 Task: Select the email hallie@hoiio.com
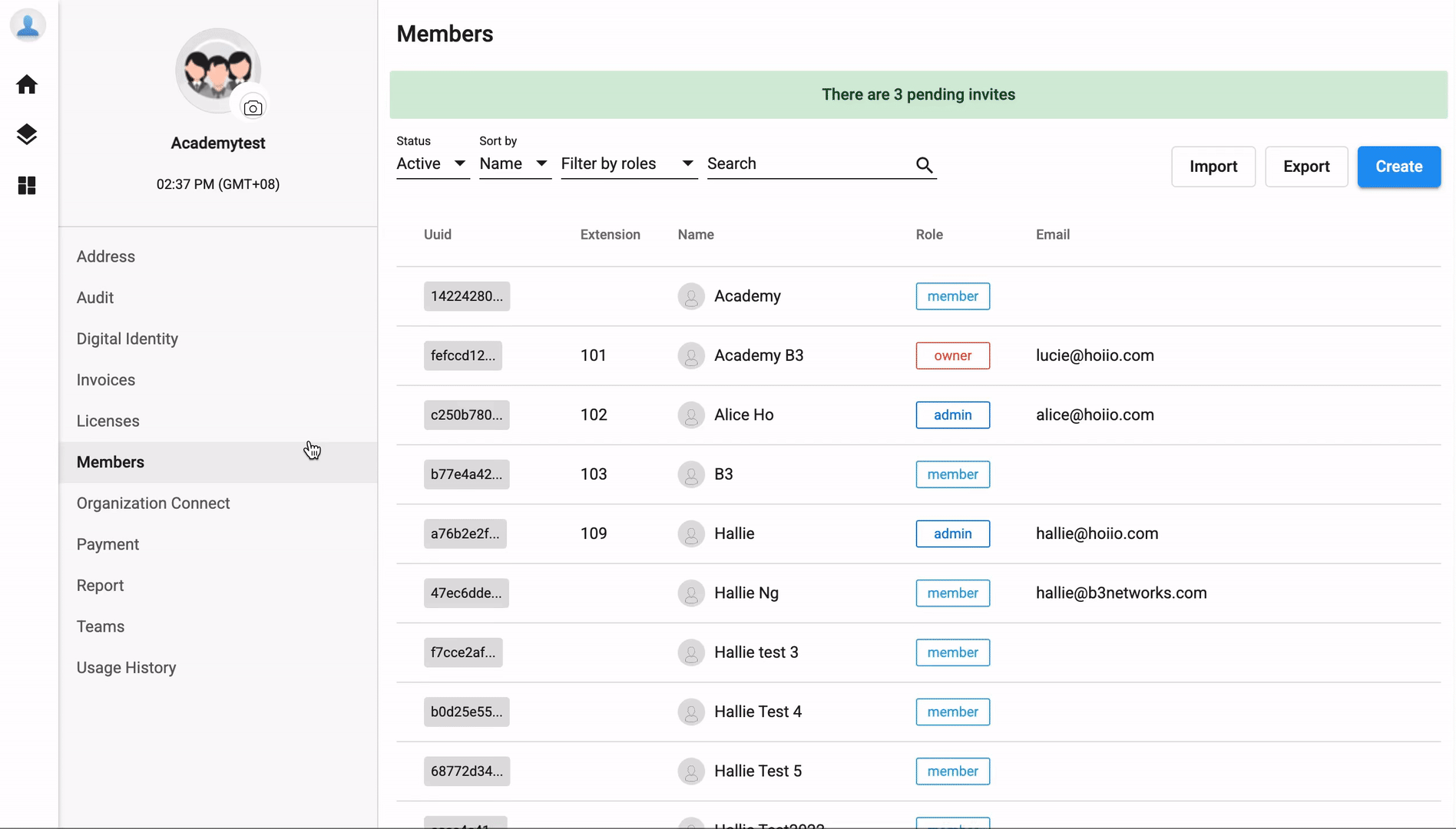pos(1097,533)
